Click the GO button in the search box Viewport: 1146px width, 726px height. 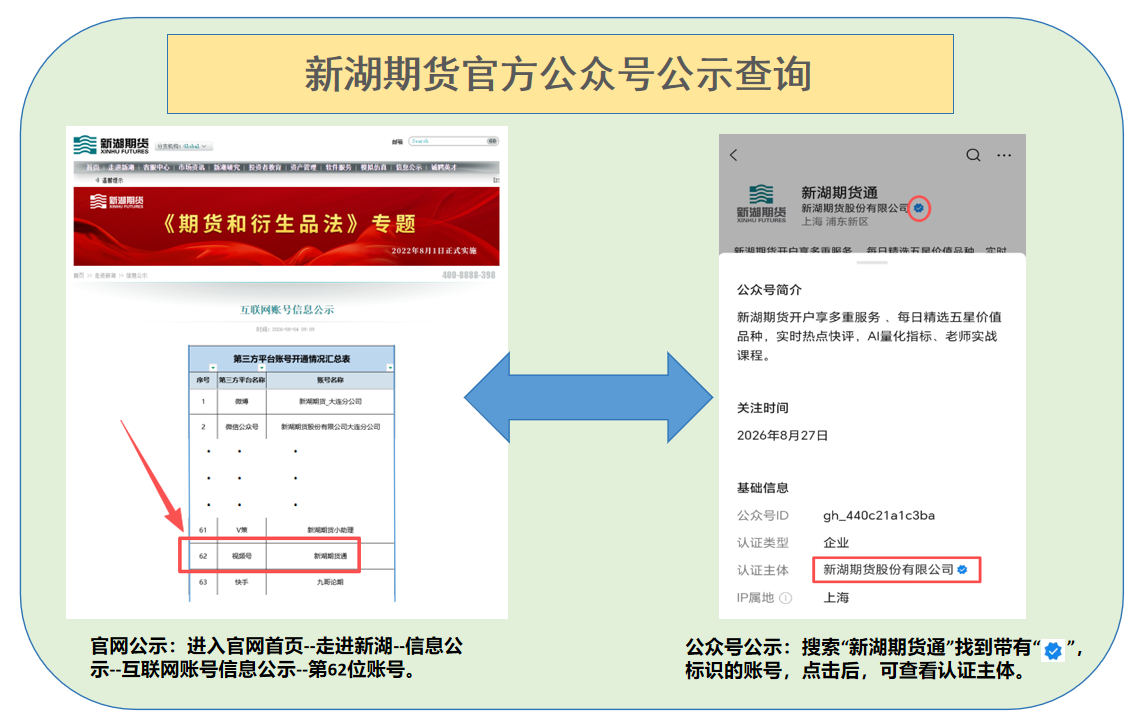pos(492,141)
